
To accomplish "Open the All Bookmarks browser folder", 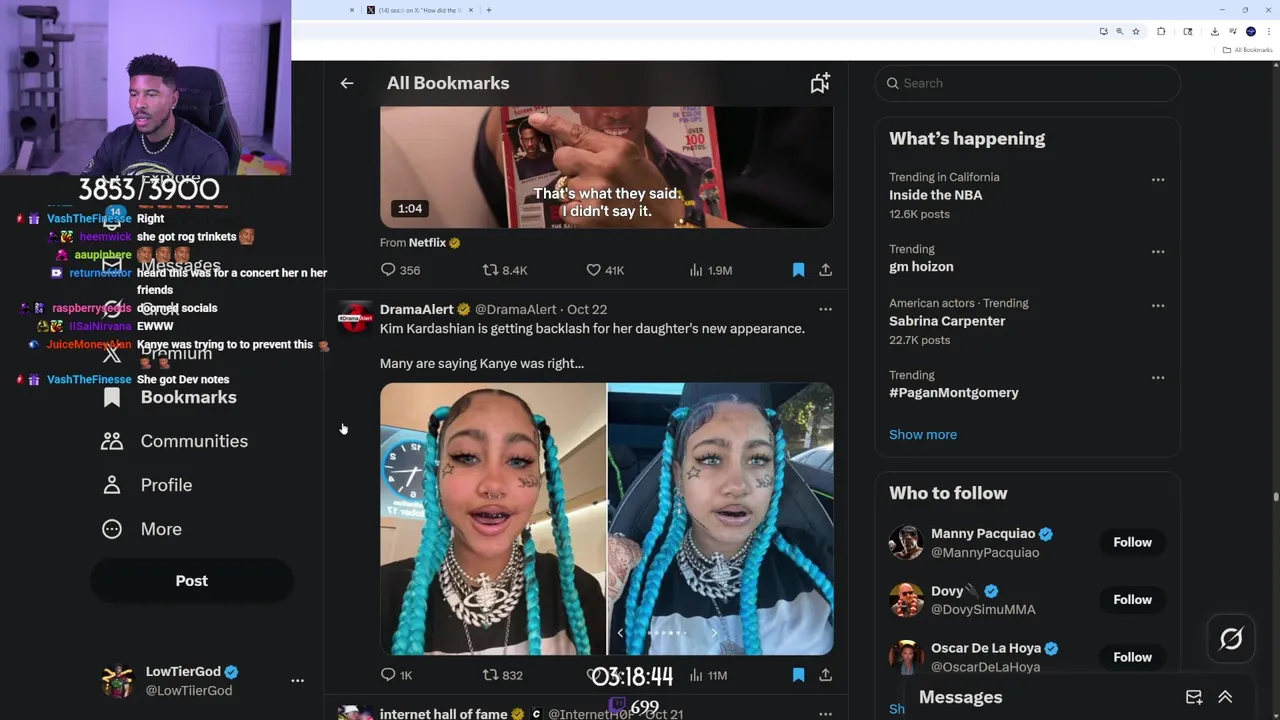I will (1247, 50).
